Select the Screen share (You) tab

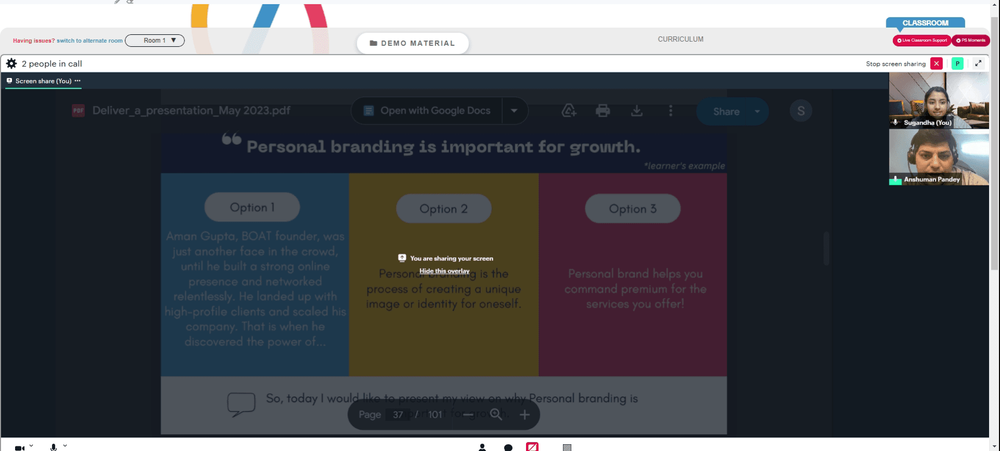pyautogui.click(x=43, y=81)
